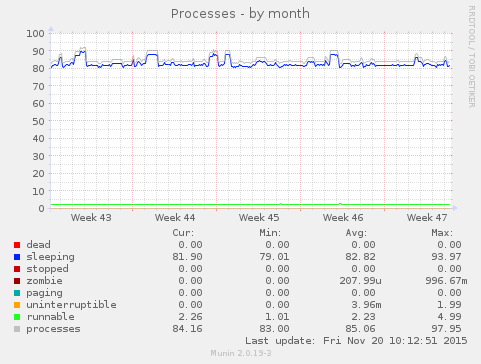Click processes maximum value 97.95
The image size is (481, 364).
[447, 329]
